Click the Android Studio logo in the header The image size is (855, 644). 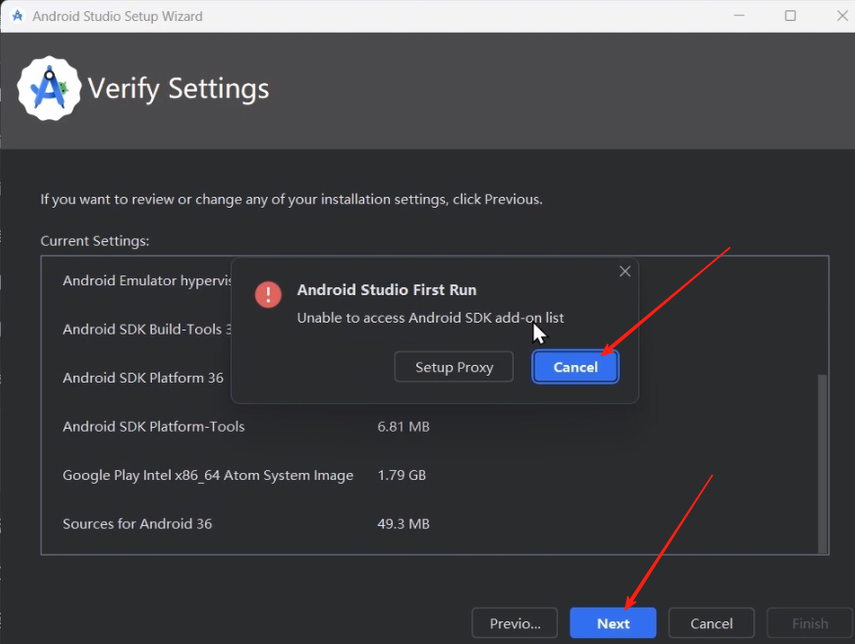[x=49, y=88]
